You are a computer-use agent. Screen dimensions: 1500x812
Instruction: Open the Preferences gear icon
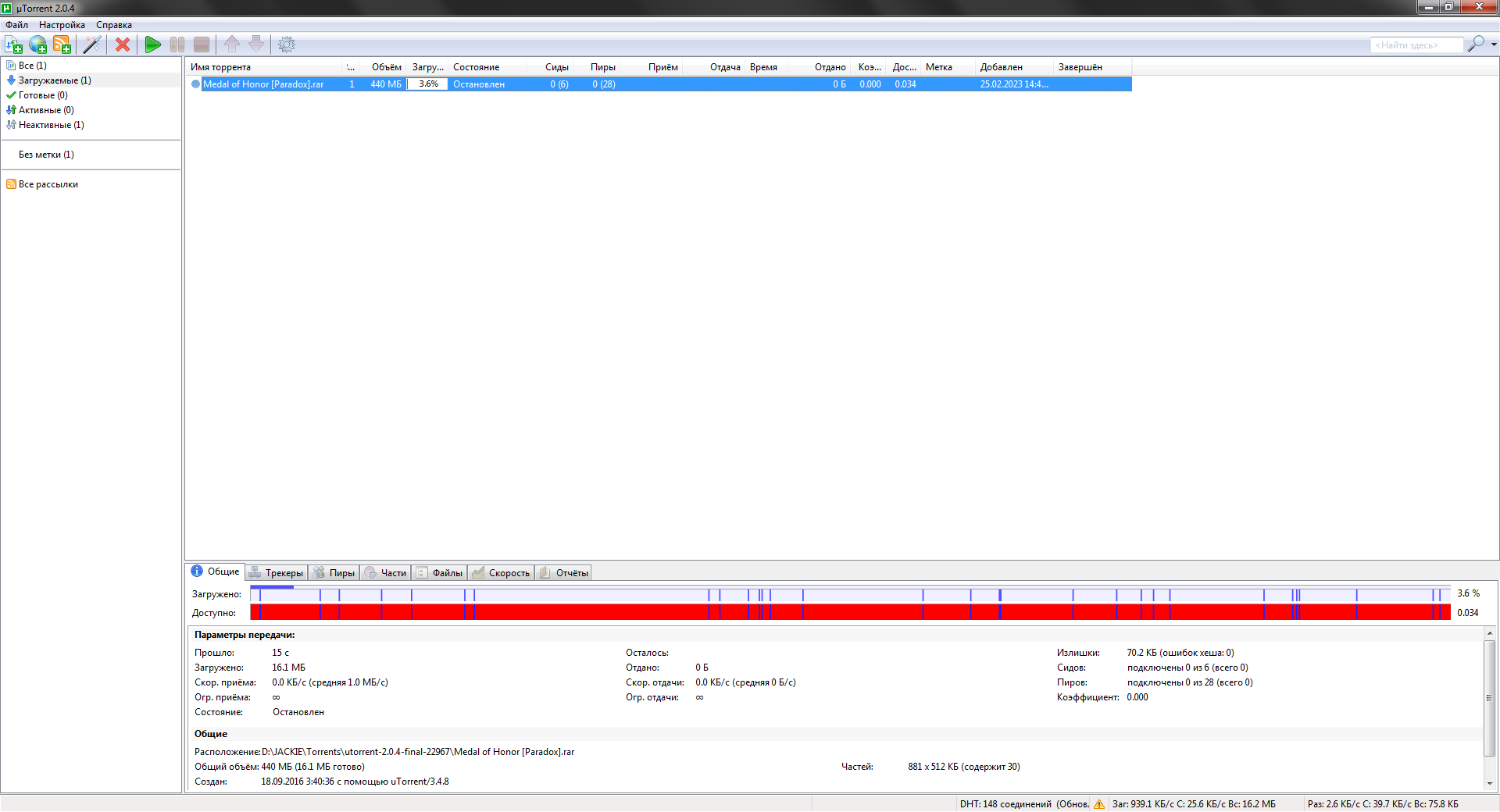click(x=287, y=45)
